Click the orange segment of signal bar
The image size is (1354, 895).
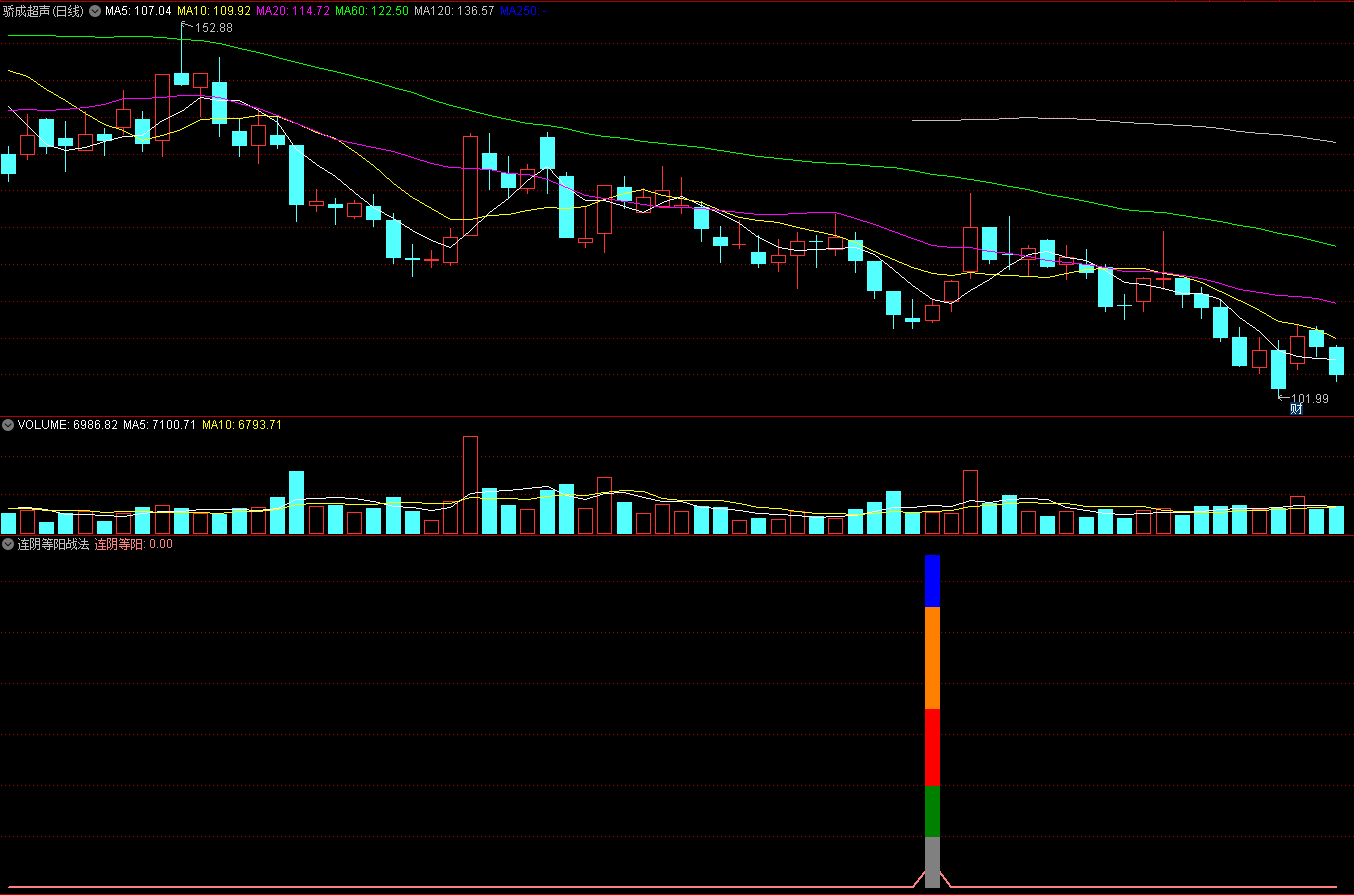pos(932,658)
